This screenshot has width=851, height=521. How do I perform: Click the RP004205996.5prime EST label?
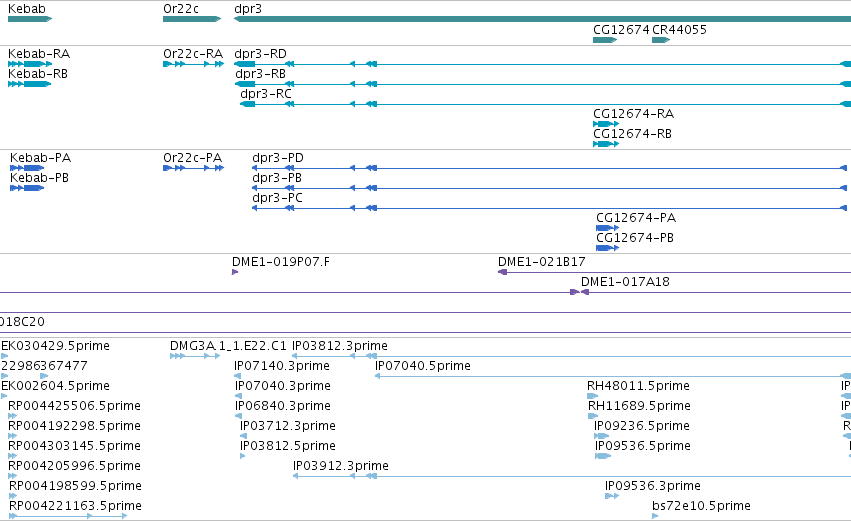coord(74,467)
